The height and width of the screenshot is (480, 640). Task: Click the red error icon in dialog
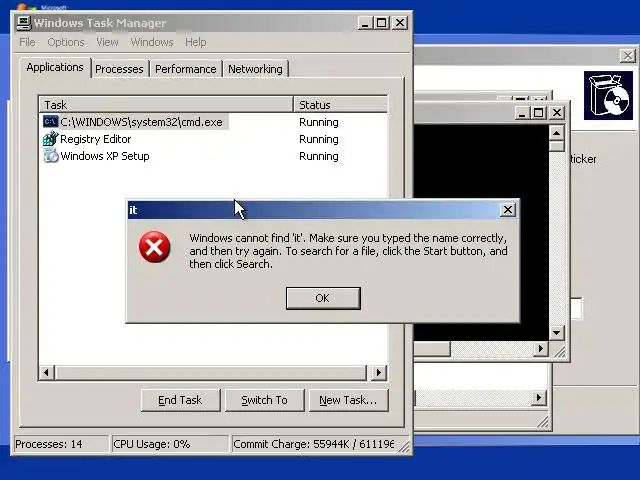click(154, 247)
